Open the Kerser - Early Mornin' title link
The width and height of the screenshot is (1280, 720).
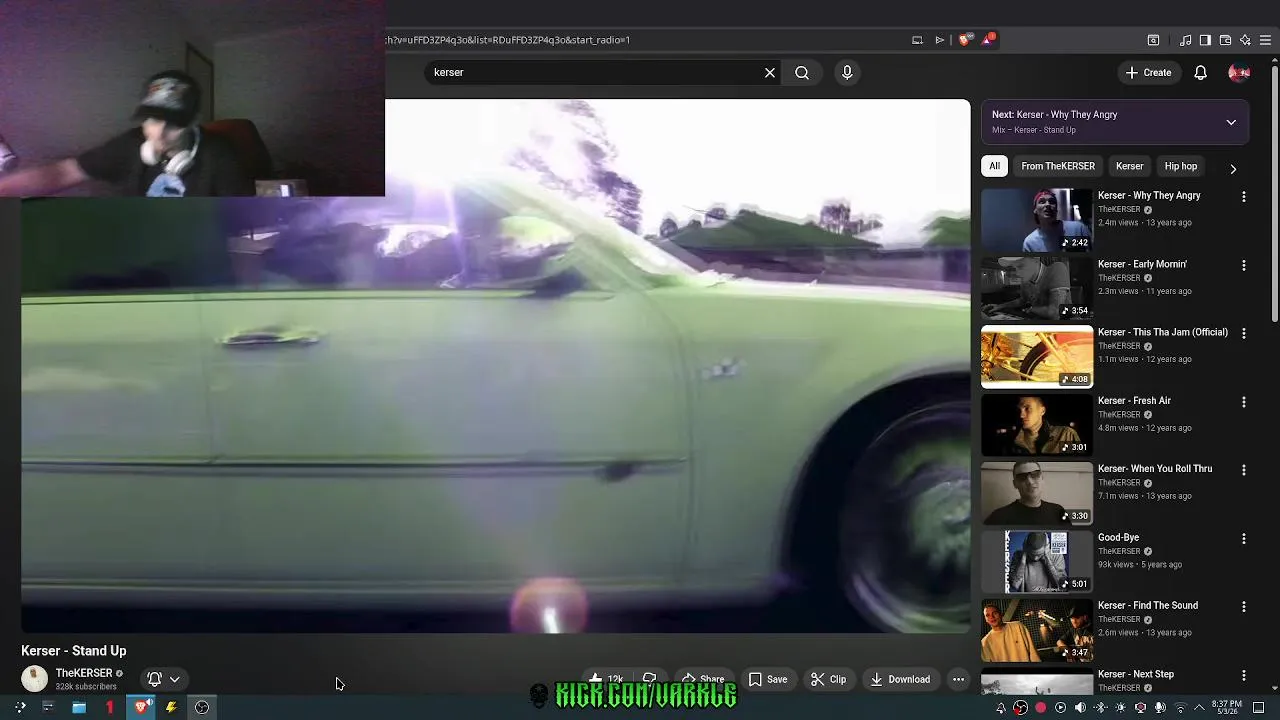[x=1142, y=264]
